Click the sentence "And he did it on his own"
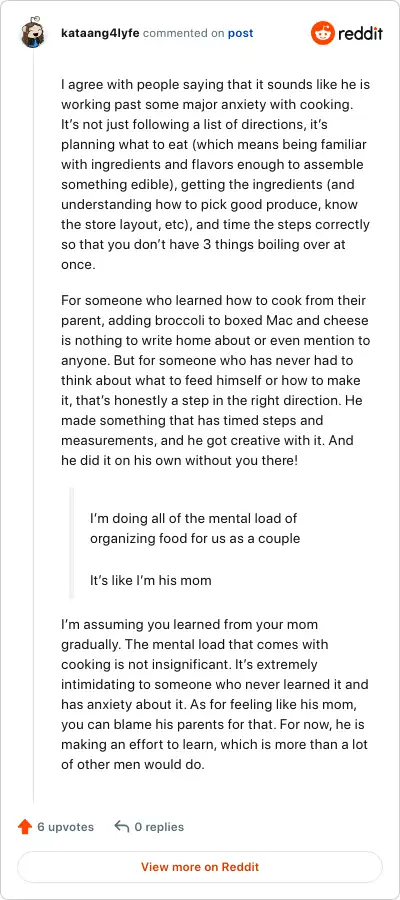 pyautogui.click(x=207, y=451)
